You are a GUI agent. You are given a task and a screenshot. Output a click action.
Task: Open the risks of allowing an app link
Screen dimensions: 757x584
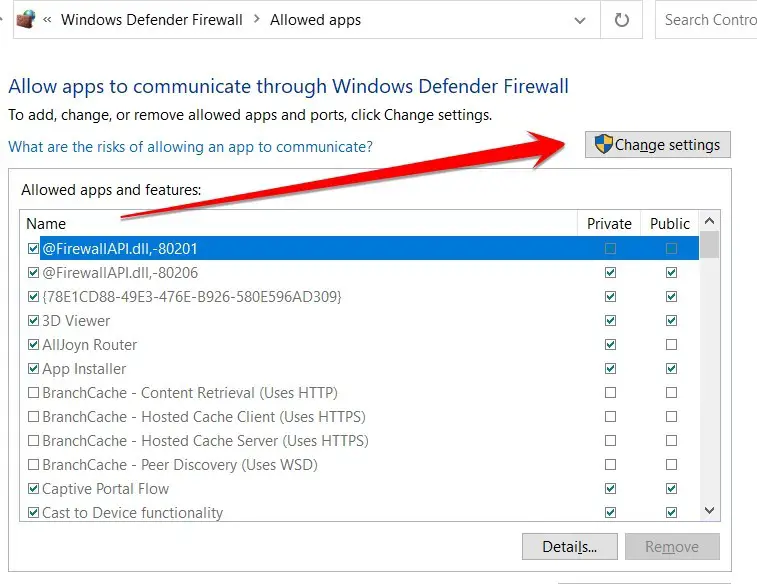(x=190, y=146)
